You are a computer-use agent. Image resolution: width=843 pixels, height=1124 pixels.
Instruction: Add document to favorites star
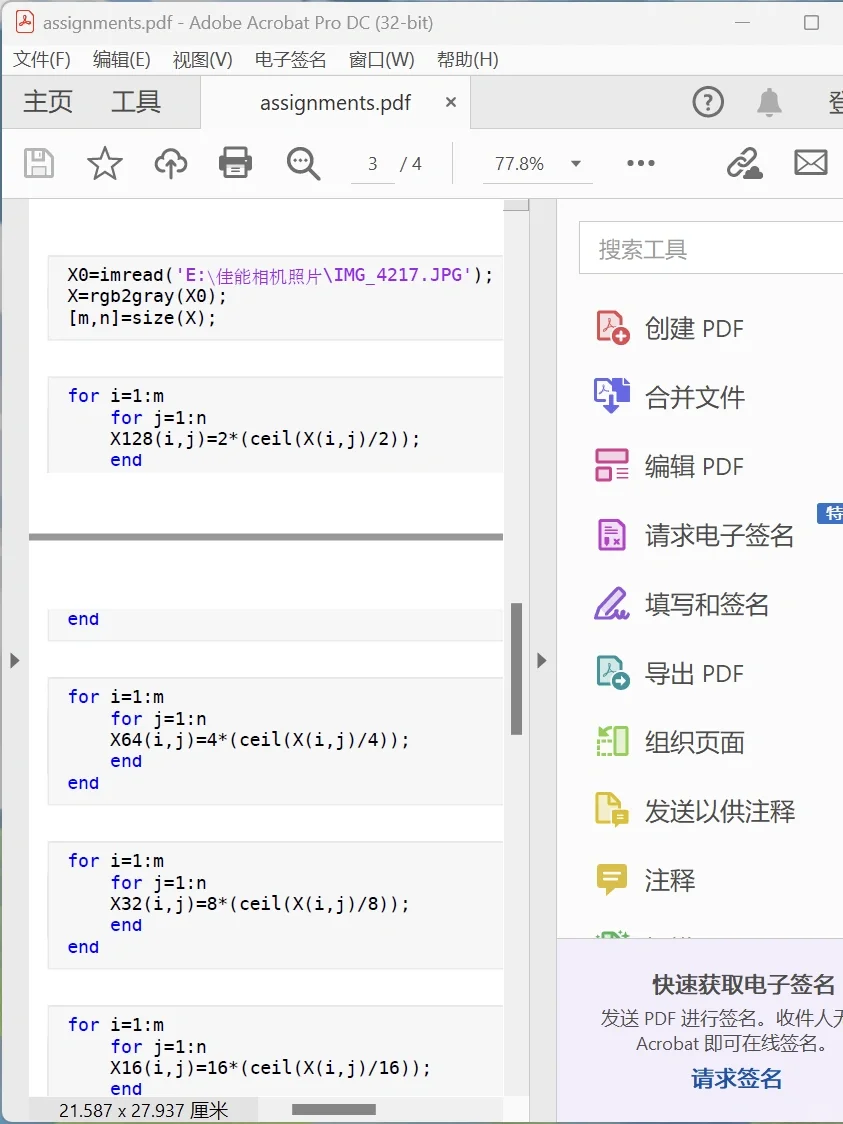[104, 163]
